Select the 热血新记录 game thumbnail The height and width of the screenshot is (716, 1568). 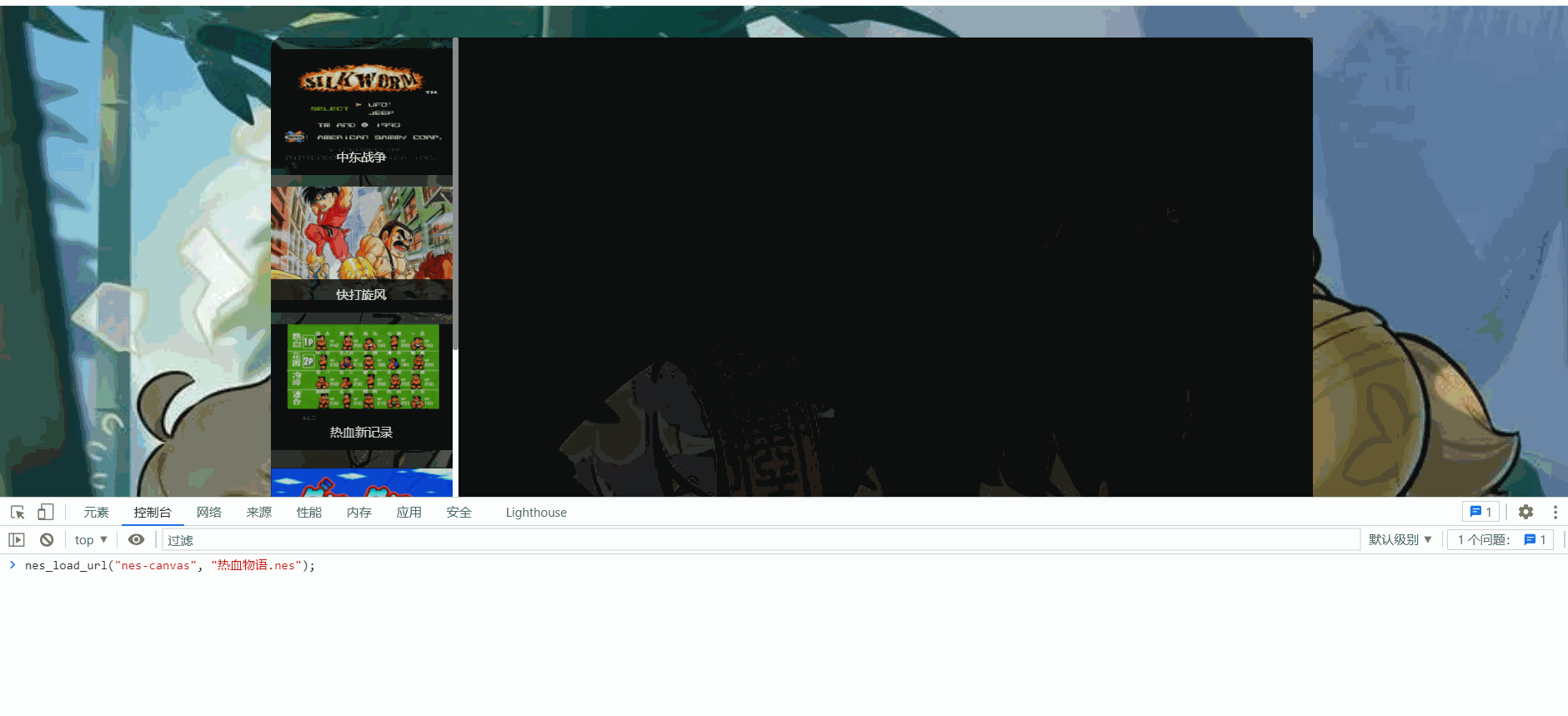[x=362, y=388]
